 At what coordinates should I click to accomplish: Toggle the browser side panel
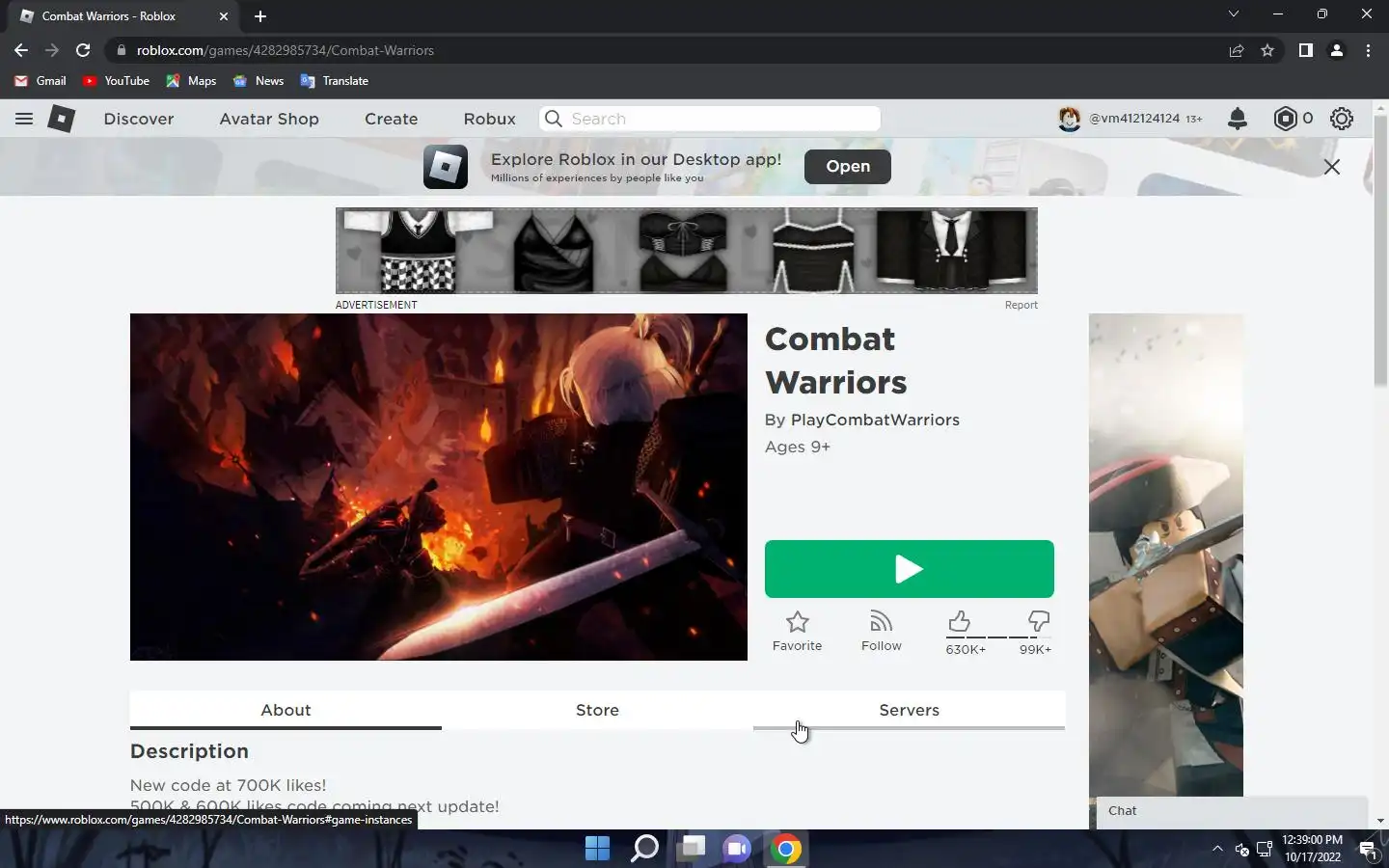1305,50
